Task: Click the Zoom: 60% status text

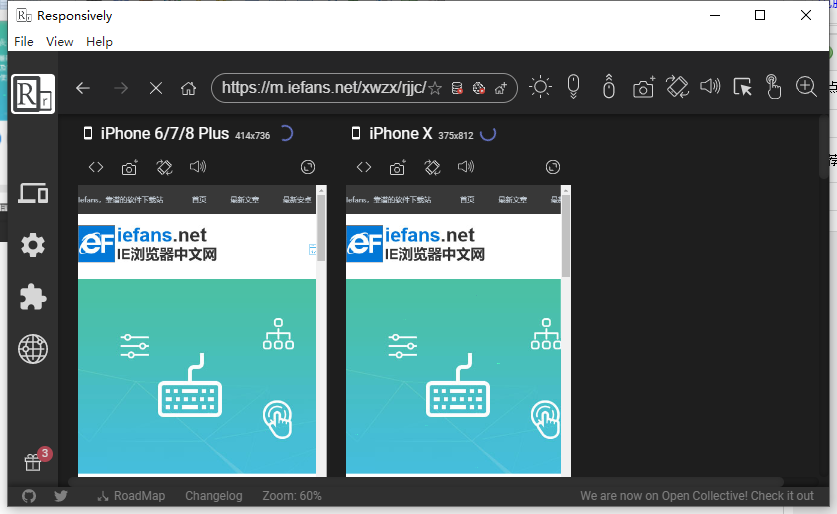Action: (x=292, y=496)
